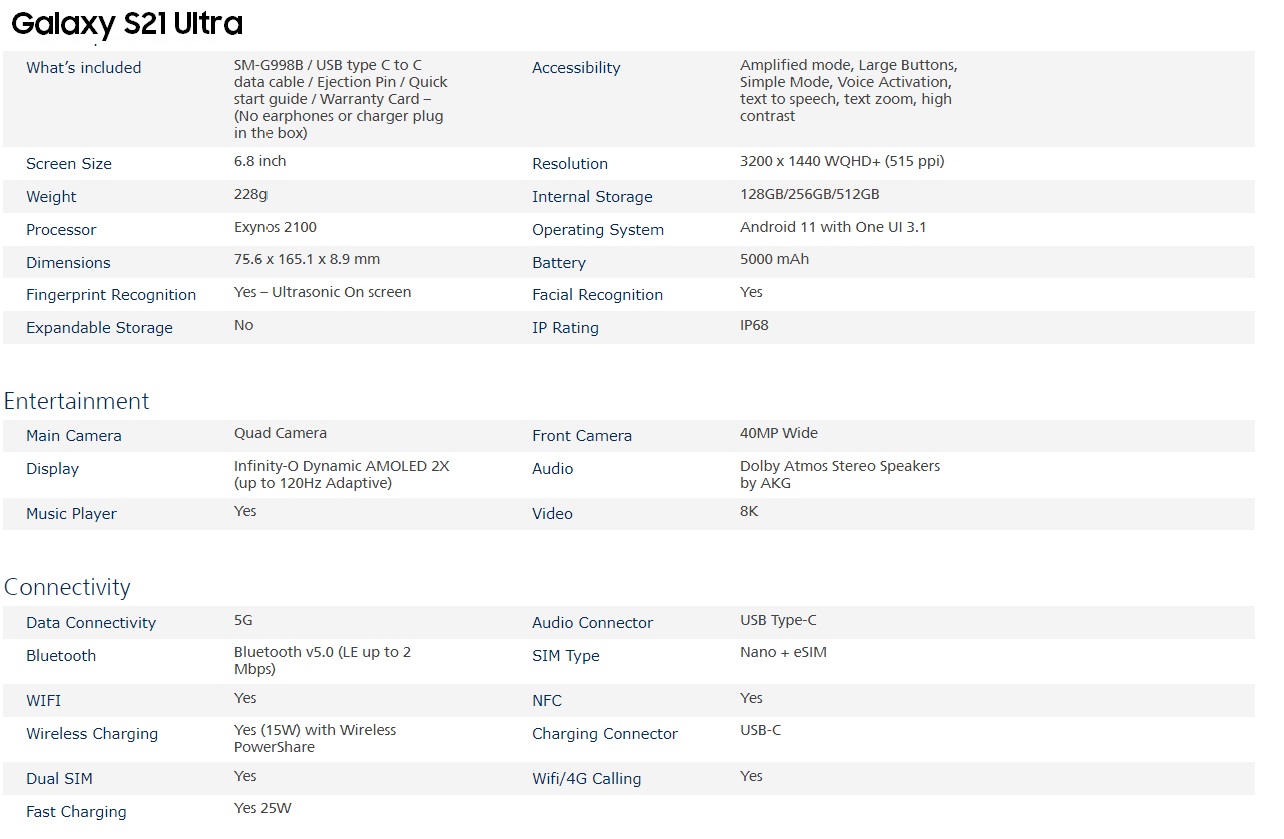Viewport: 1284px width, 839px height.
Task: Click the Accessibility label
Action: click(x=576, y=68)
